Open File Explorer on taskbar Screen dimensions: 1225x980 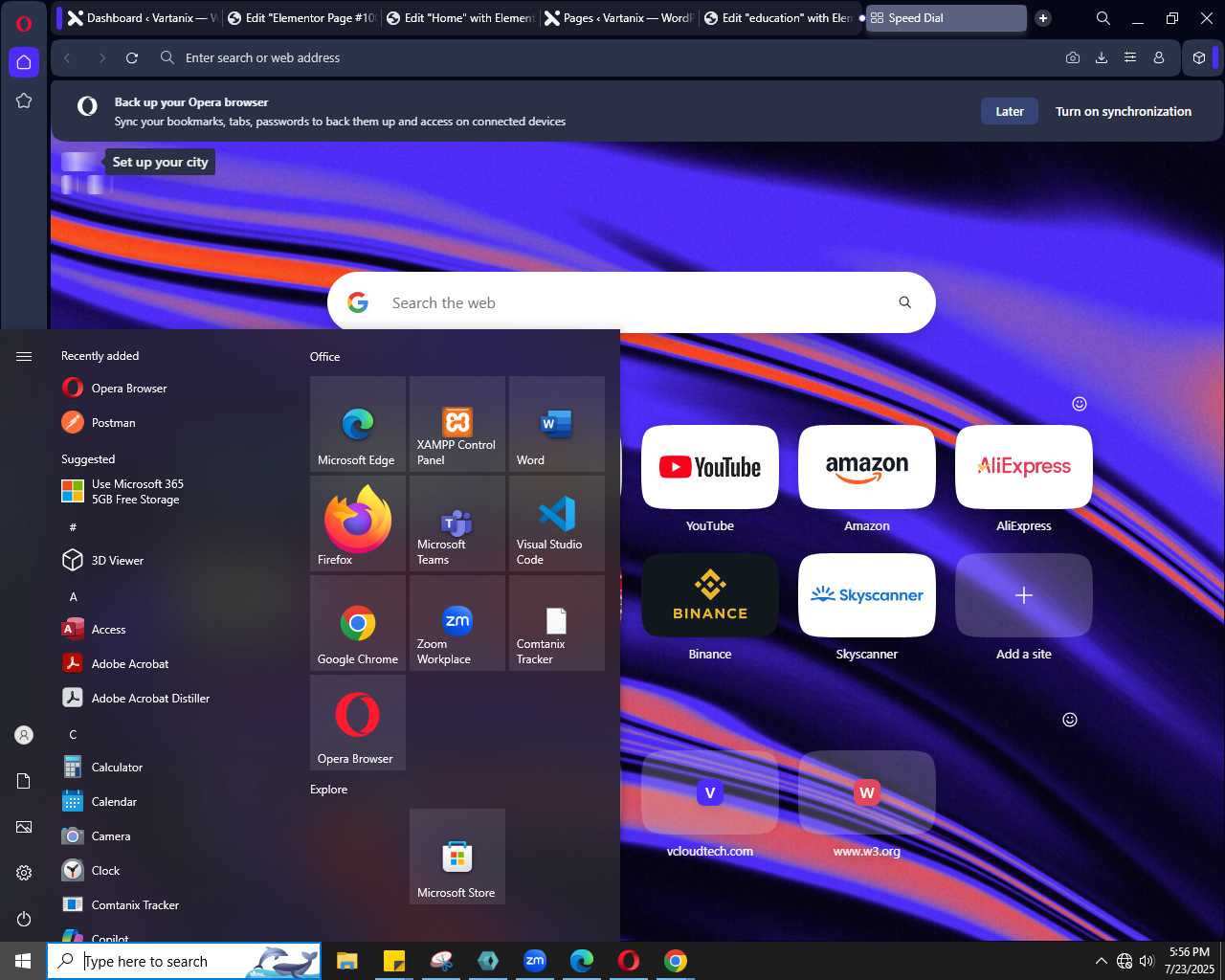pos(346,961)
